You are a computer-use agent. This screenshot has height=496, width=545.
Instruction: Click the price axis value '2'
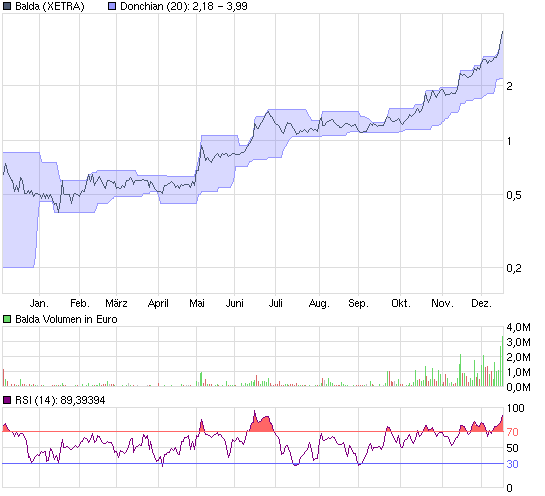(509, 86)
